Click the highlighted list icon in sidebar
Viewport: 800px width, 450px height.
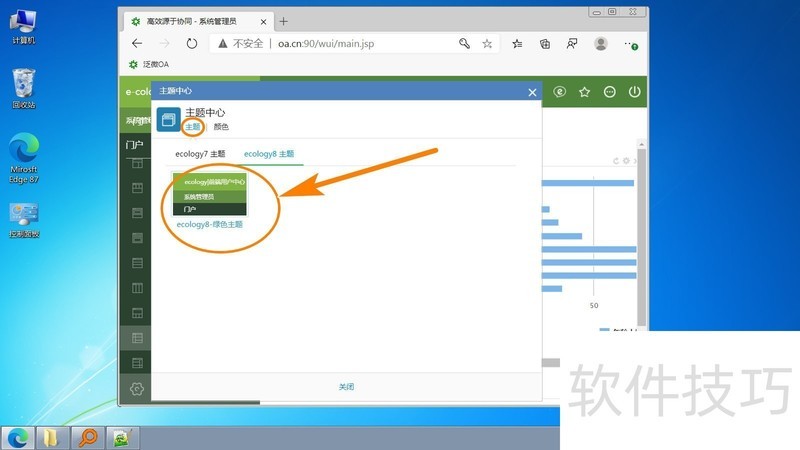[137, 338]
